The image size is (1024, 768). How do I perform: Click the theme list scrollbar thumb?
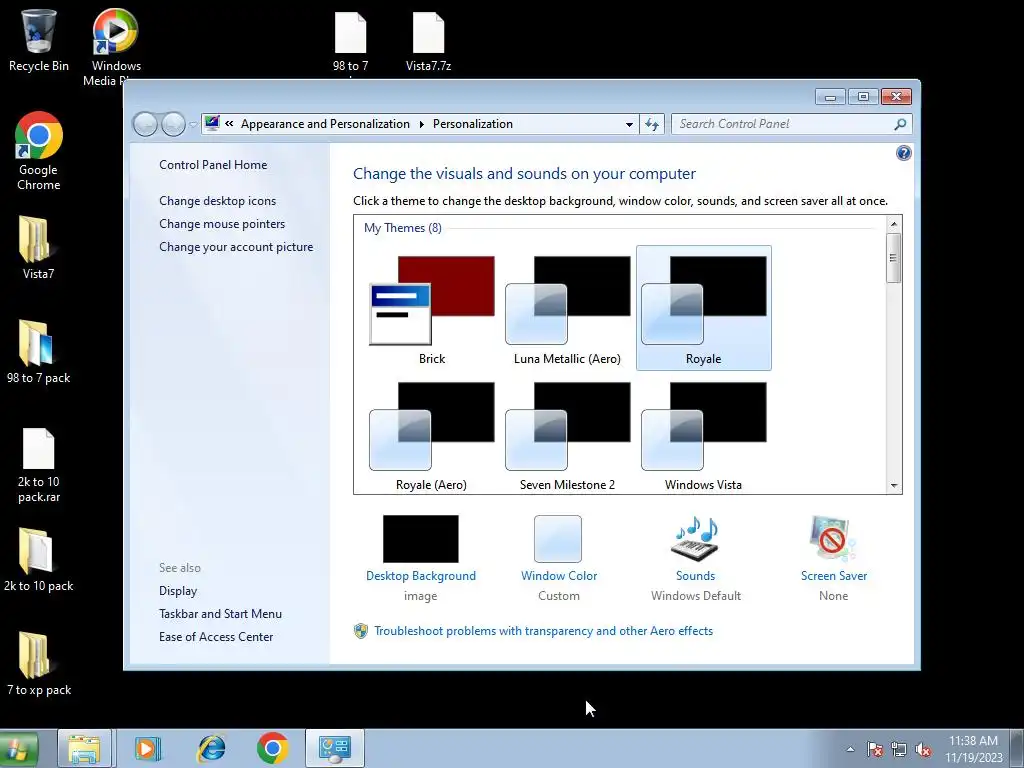coord(894,258)
